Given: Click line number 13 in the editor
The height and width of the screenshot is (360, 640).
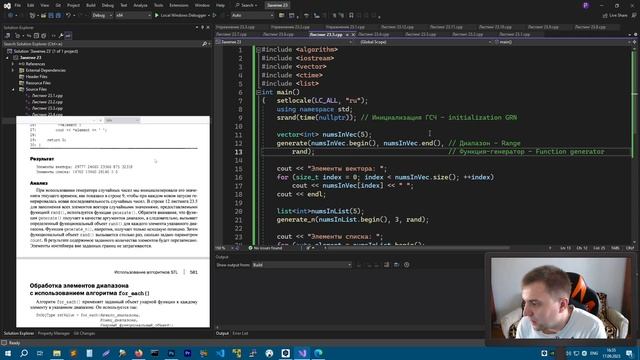Looking at the screenshot, I should [x=238, y=152].
